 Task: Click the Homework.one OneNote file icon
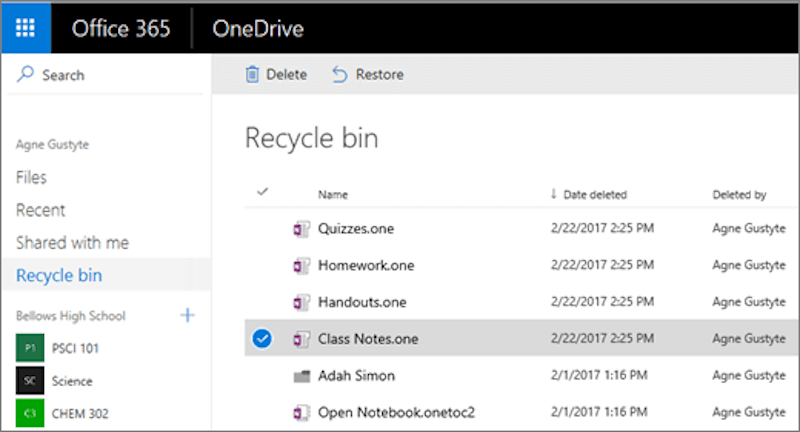click(301, 266)
